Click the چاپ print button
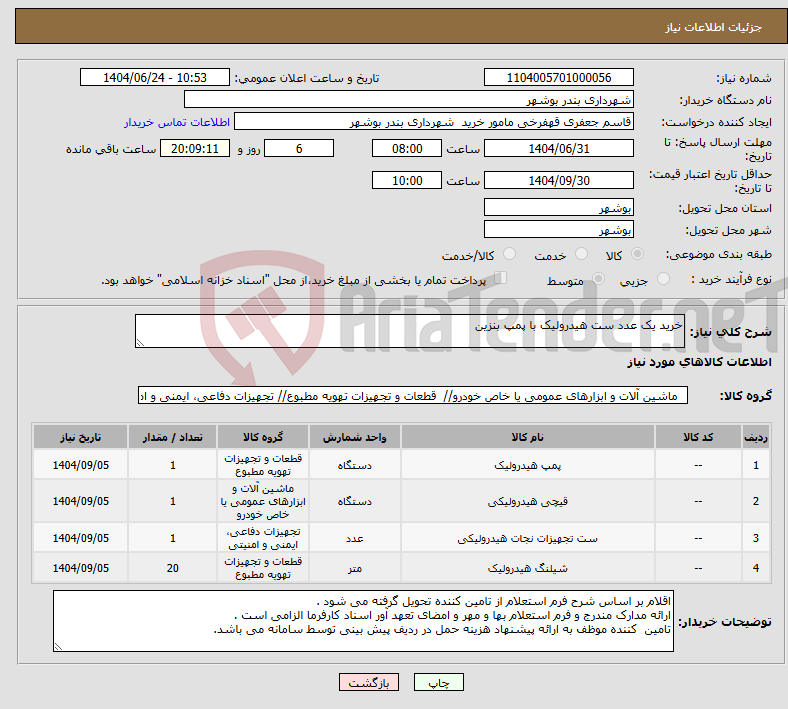The image size is (788, 709). pyautogui.click(x=439, y=682)
